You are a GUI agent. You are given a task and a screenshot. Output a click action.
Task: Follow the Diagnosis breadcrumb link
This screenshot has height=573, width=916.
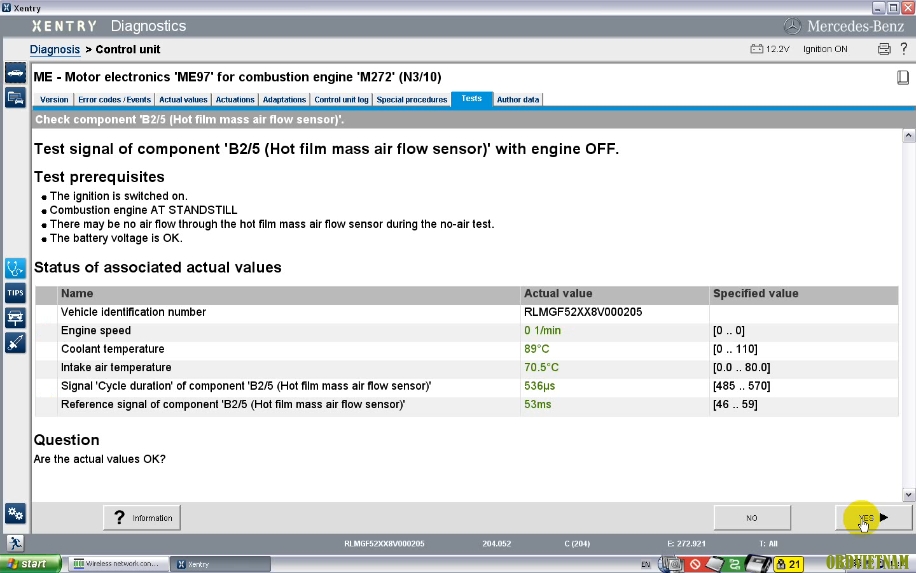55,50
